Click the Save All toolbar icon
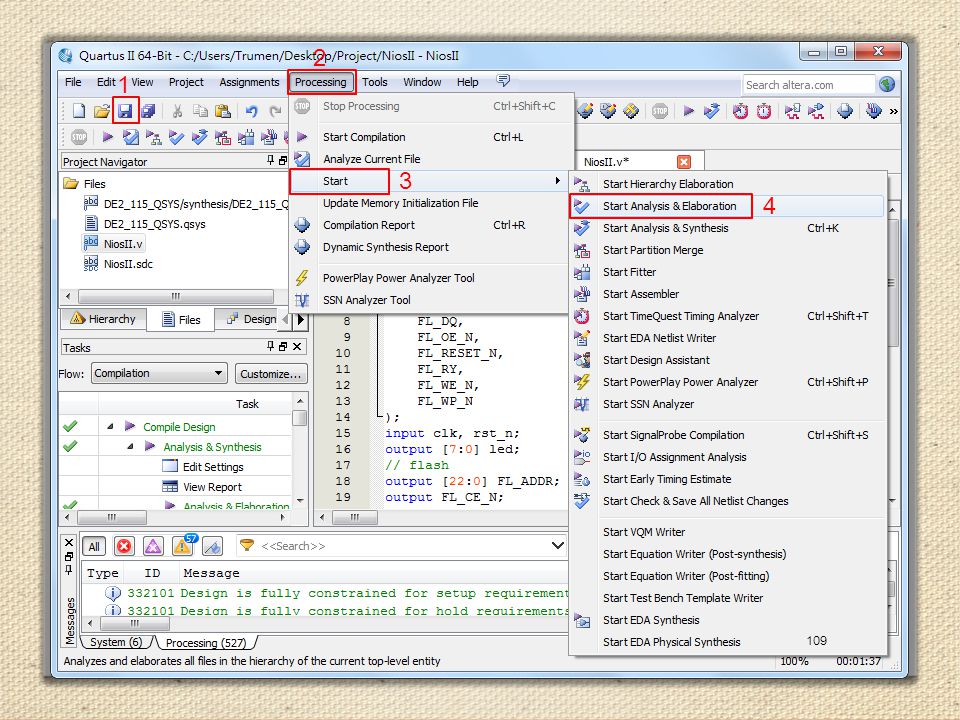Image resolution: width=960 pixels, height=720 pixels. pos(148,111)
